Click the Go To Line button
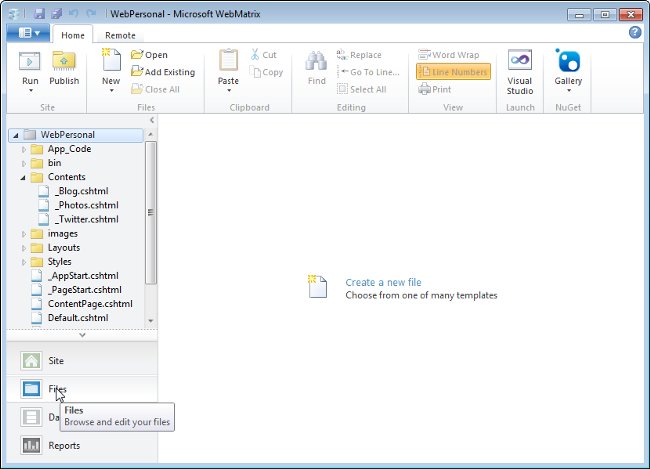650x469 pixels. coord(368,72)
